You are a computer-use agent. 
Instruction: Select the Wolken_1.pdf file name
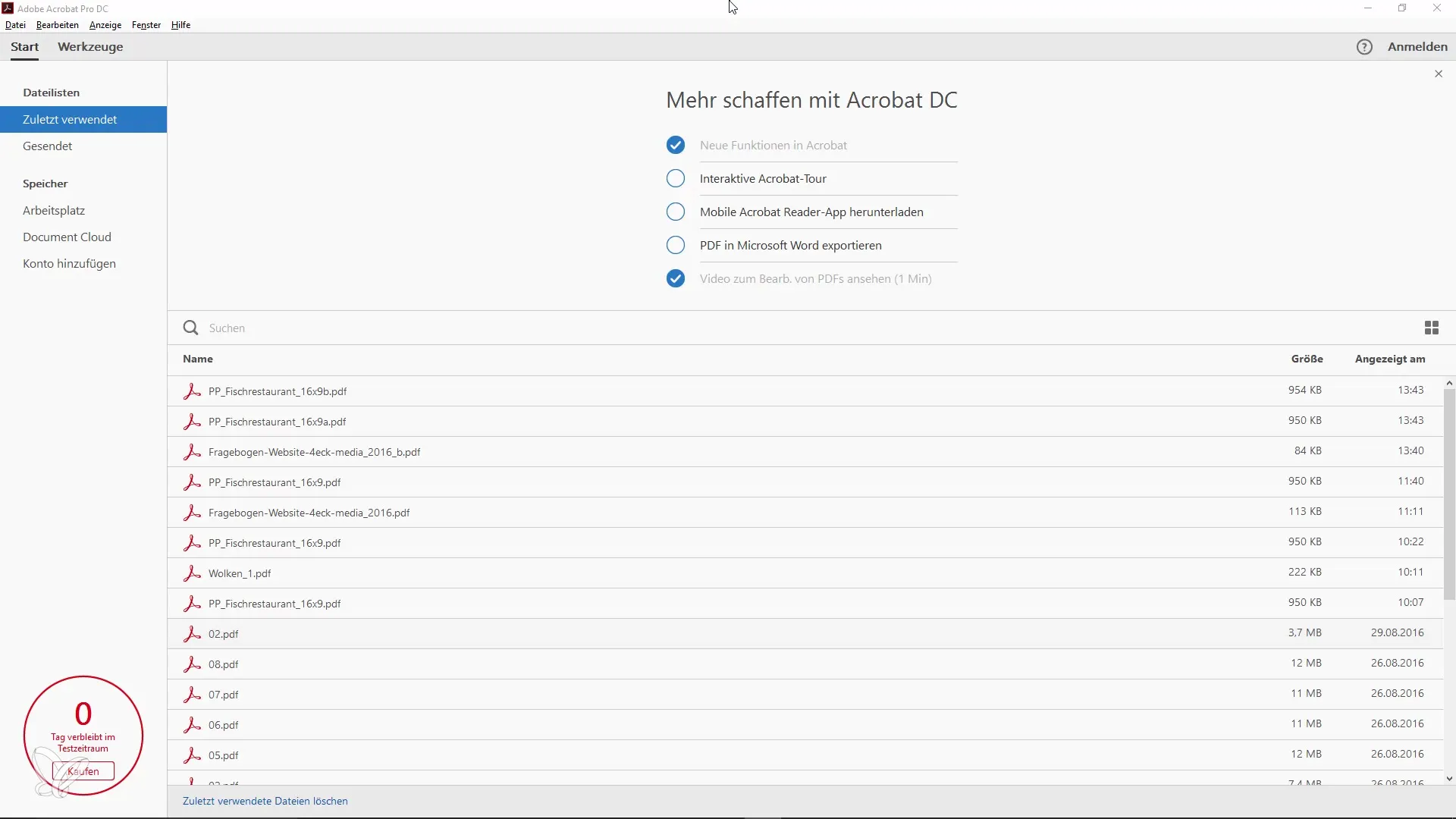240,573
